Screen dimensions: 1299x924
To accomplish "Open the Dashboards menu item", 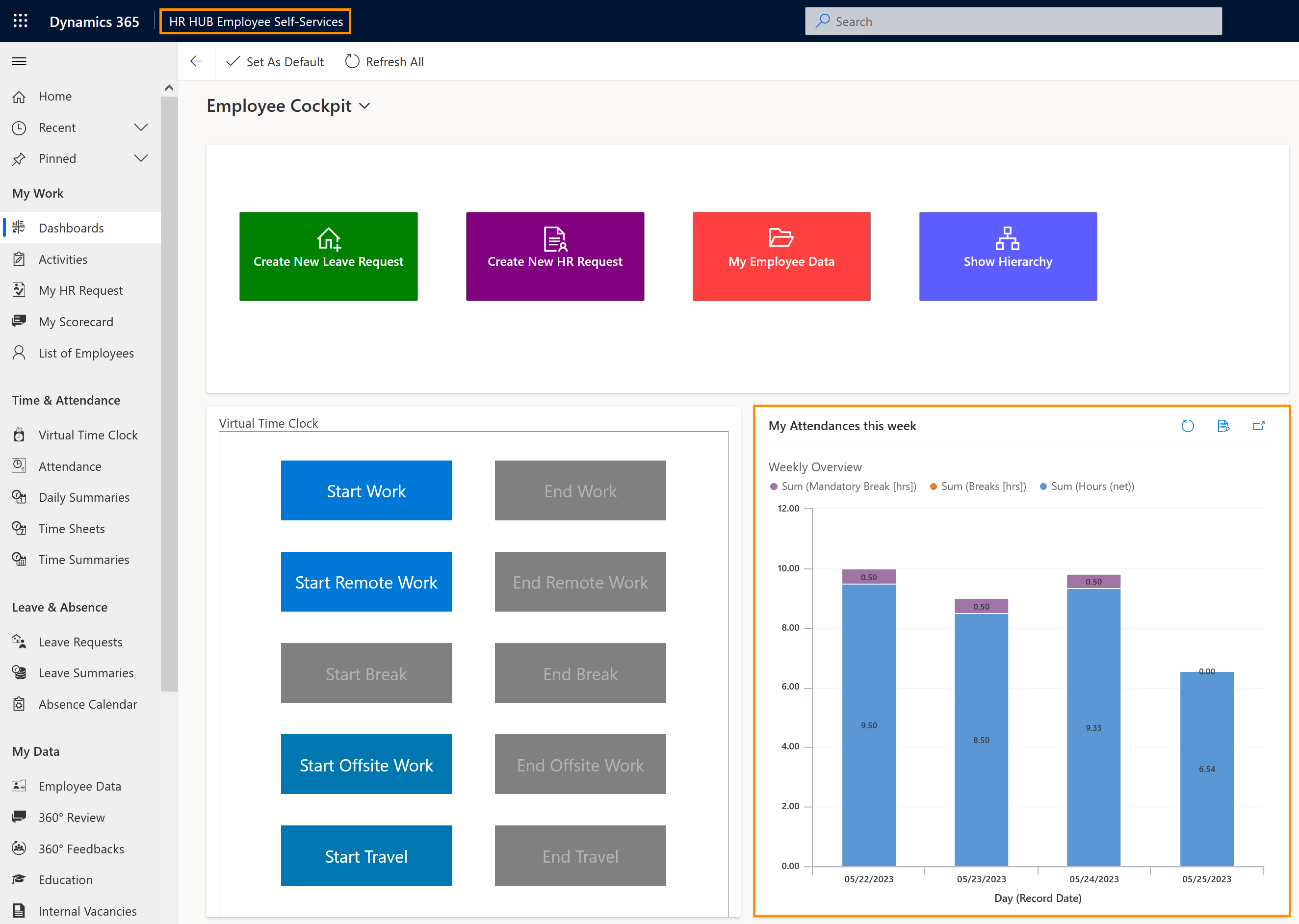I will point(80,228).
